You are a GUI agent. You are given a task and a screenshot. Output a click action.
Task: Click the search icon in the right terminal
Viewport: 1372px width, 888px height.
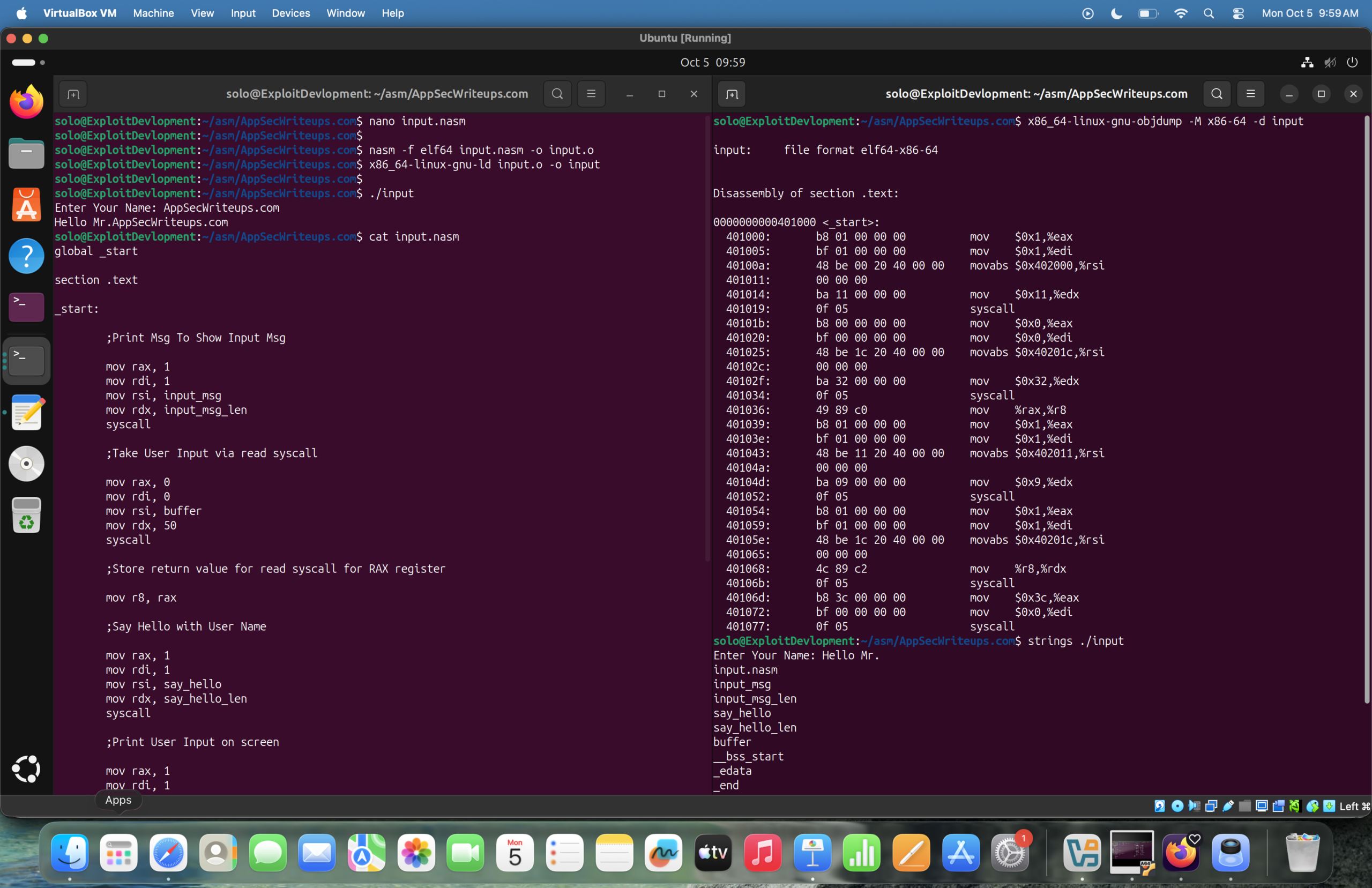[1217, 94]
